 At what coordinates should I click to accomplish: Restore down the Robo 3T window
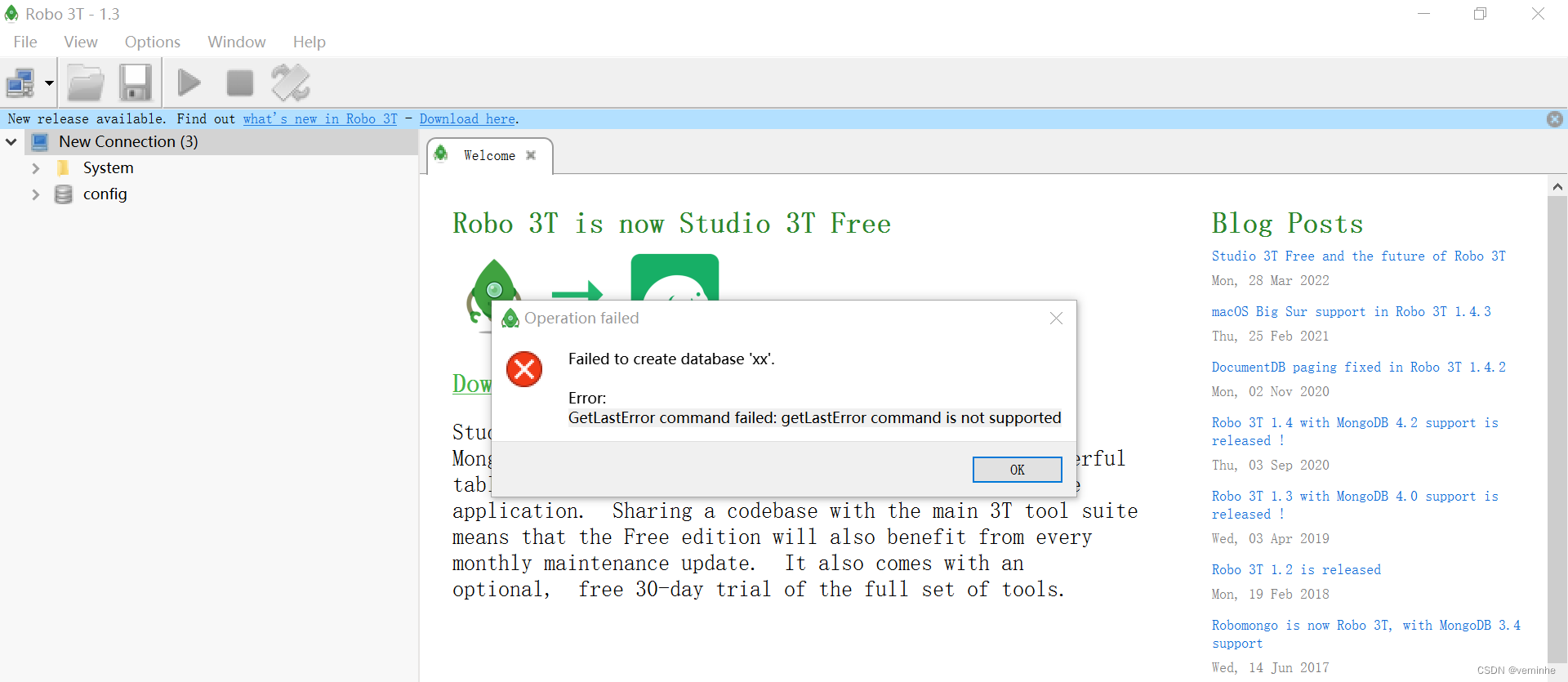click(1480, 14)
